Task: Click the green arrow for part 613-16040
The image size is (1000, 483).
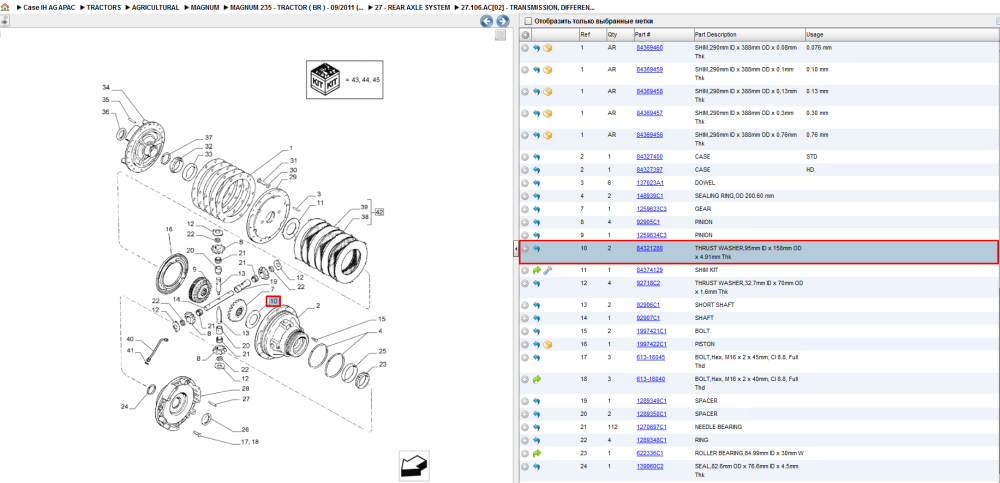Action: click(536, 380)
